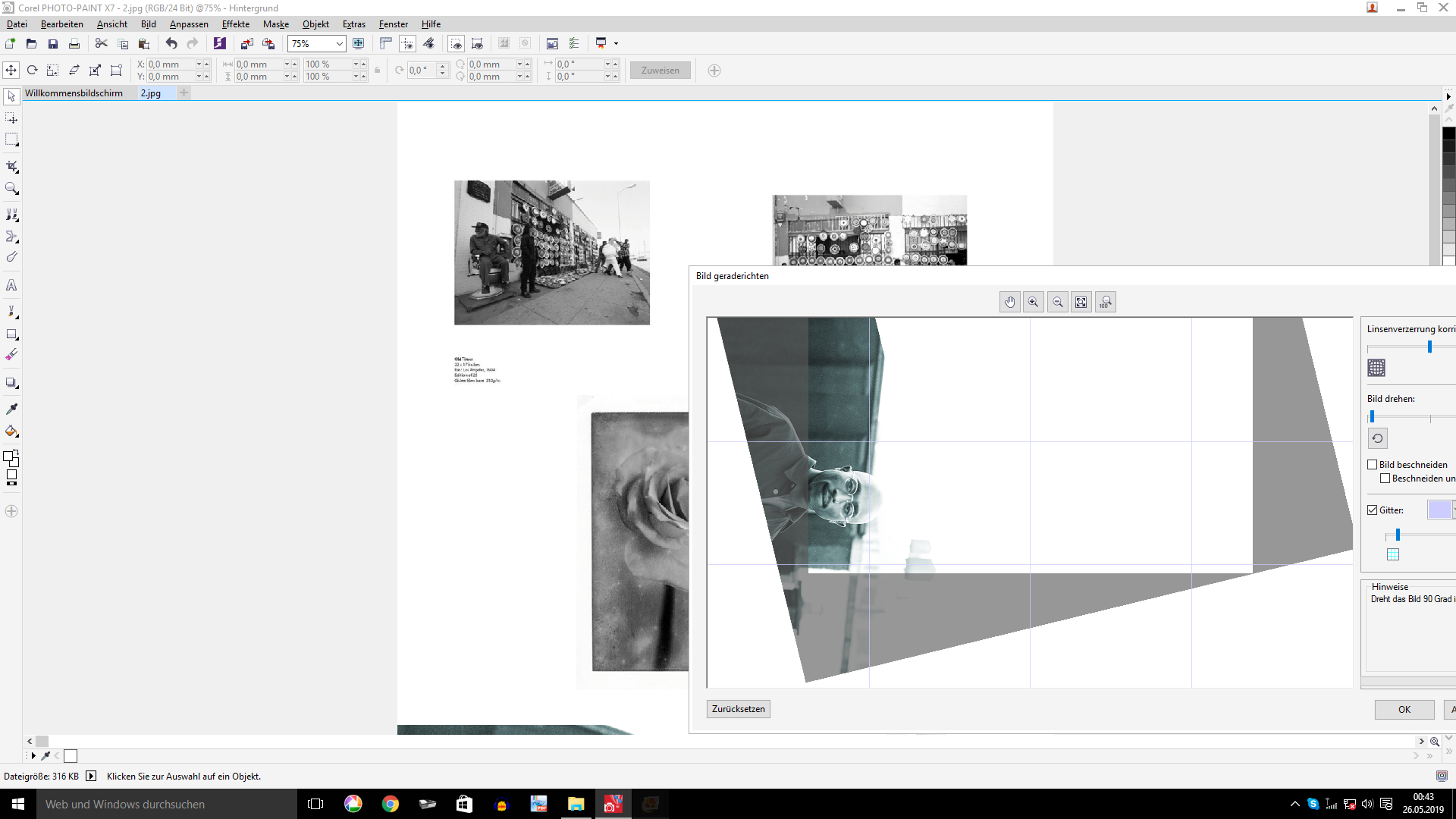1456x819 pixels.
Task: Toggle the mask marquee visibility icon
Action: (456, 44)
